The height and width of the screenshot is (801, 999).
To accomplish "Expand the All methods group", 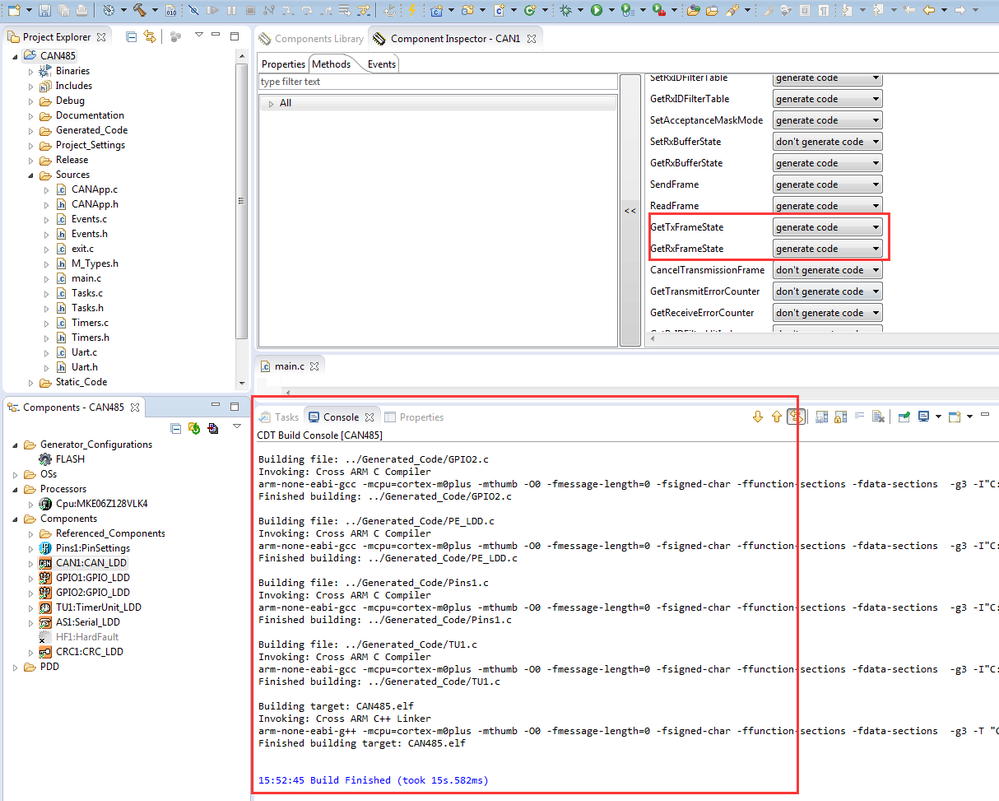I will click(x=271, y=103).
